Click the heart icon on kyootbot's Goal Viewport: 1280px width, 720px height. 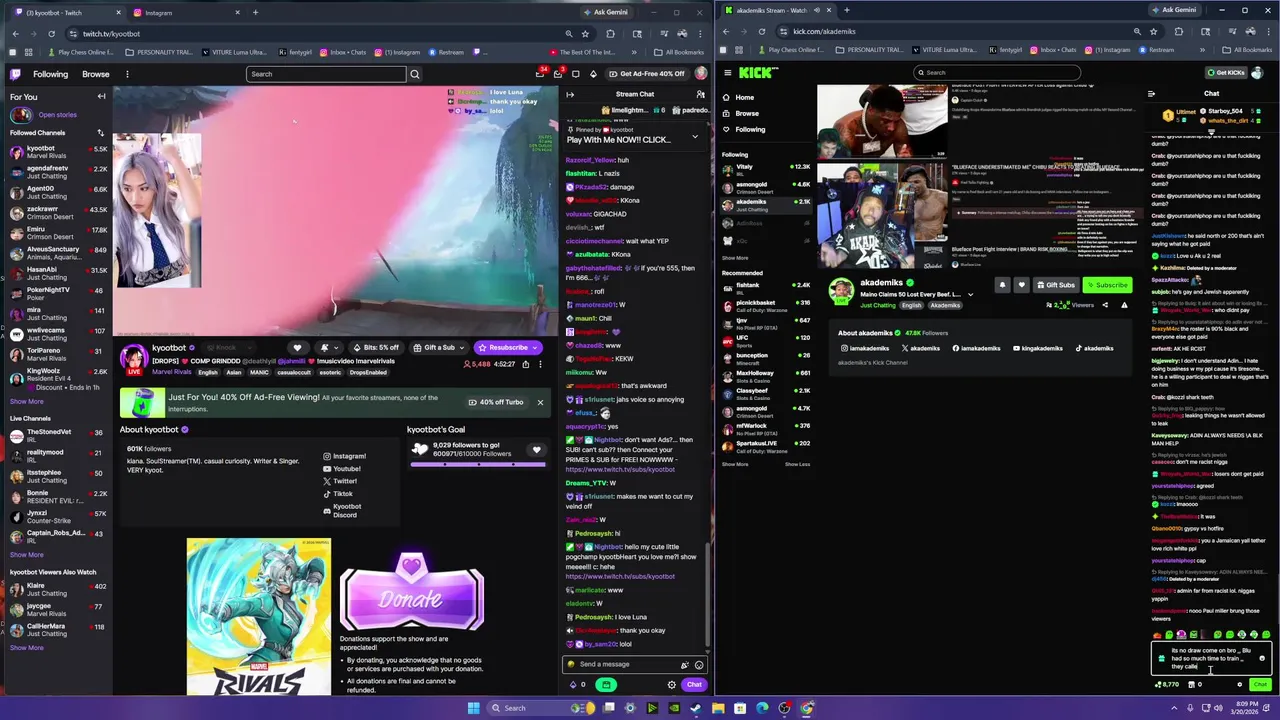(536, 450)
